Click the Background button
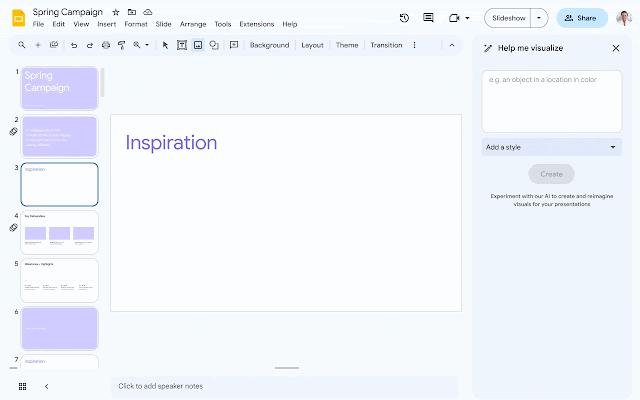Image resolution: width=640 pixels, height=400 pixels. coord(269,45)
